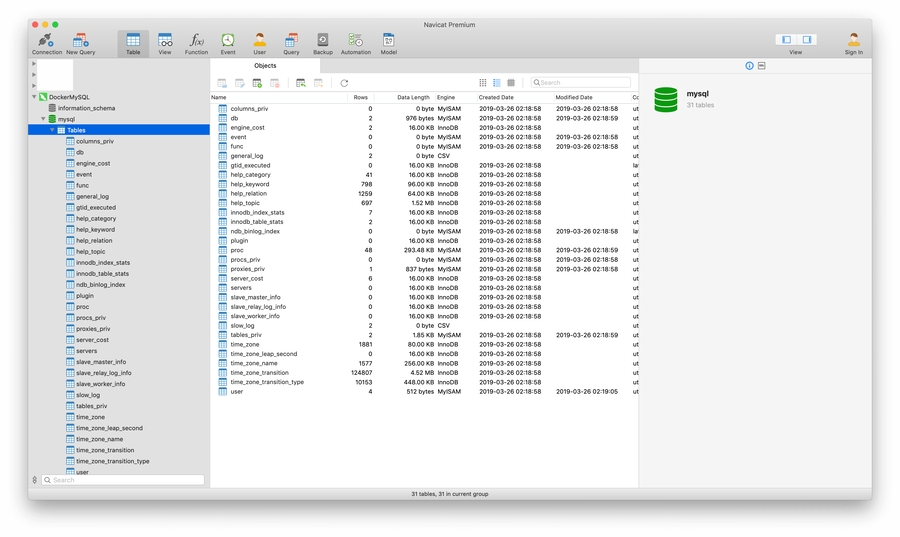This screenshot has width=900, height=537.
Task: Open the Model designer icon
Action: [x=388, y=41]
